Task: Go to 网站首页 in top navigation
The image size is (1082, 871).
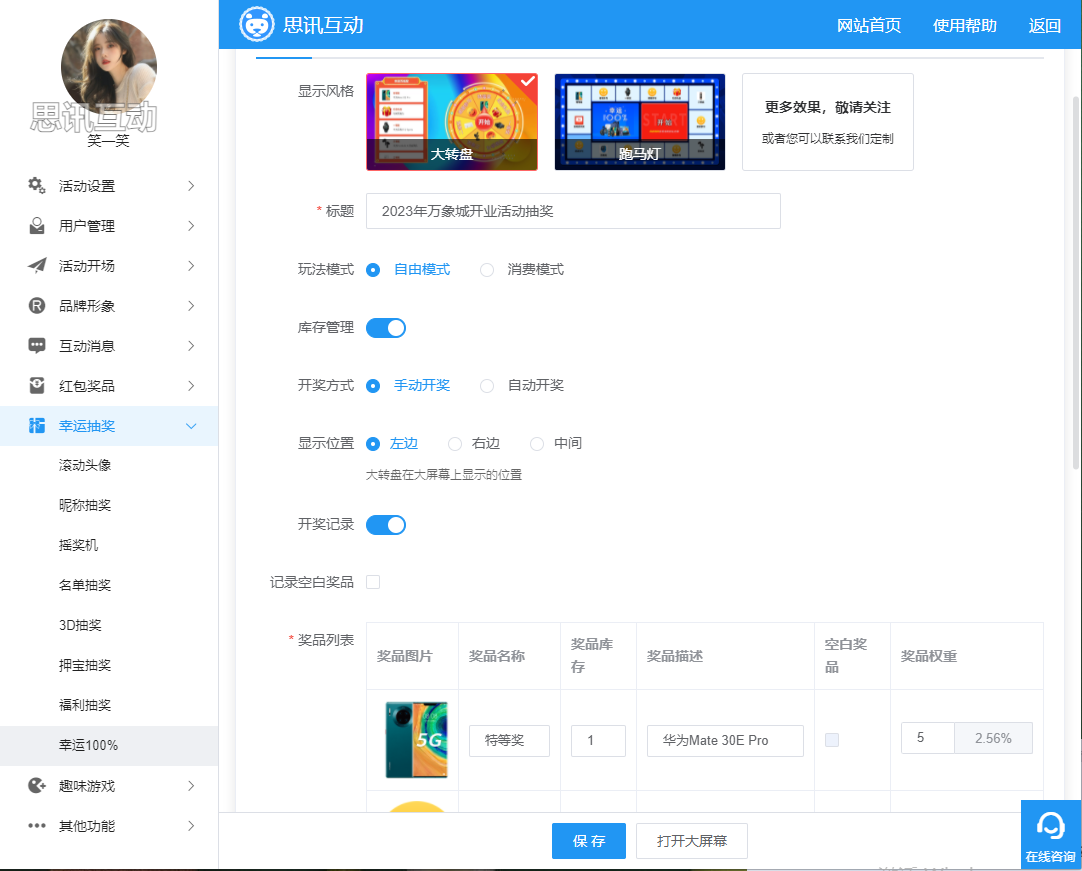Action: coord(868,26)
